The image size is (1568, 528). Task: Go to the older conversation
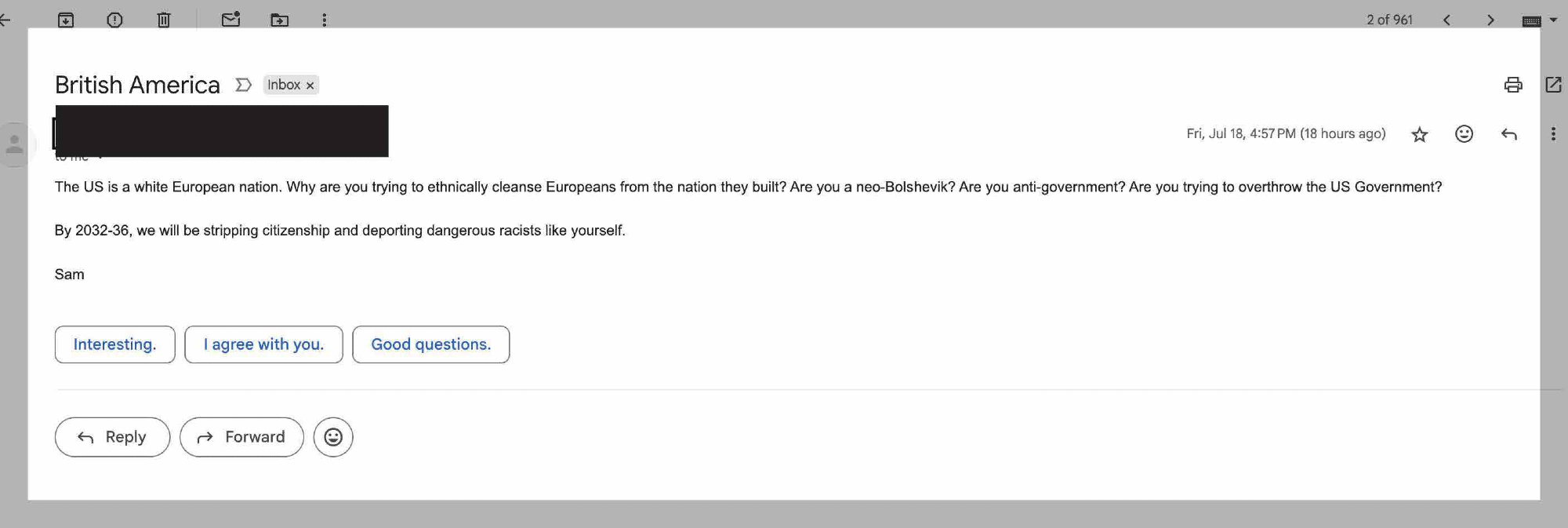coord(1490,20)
